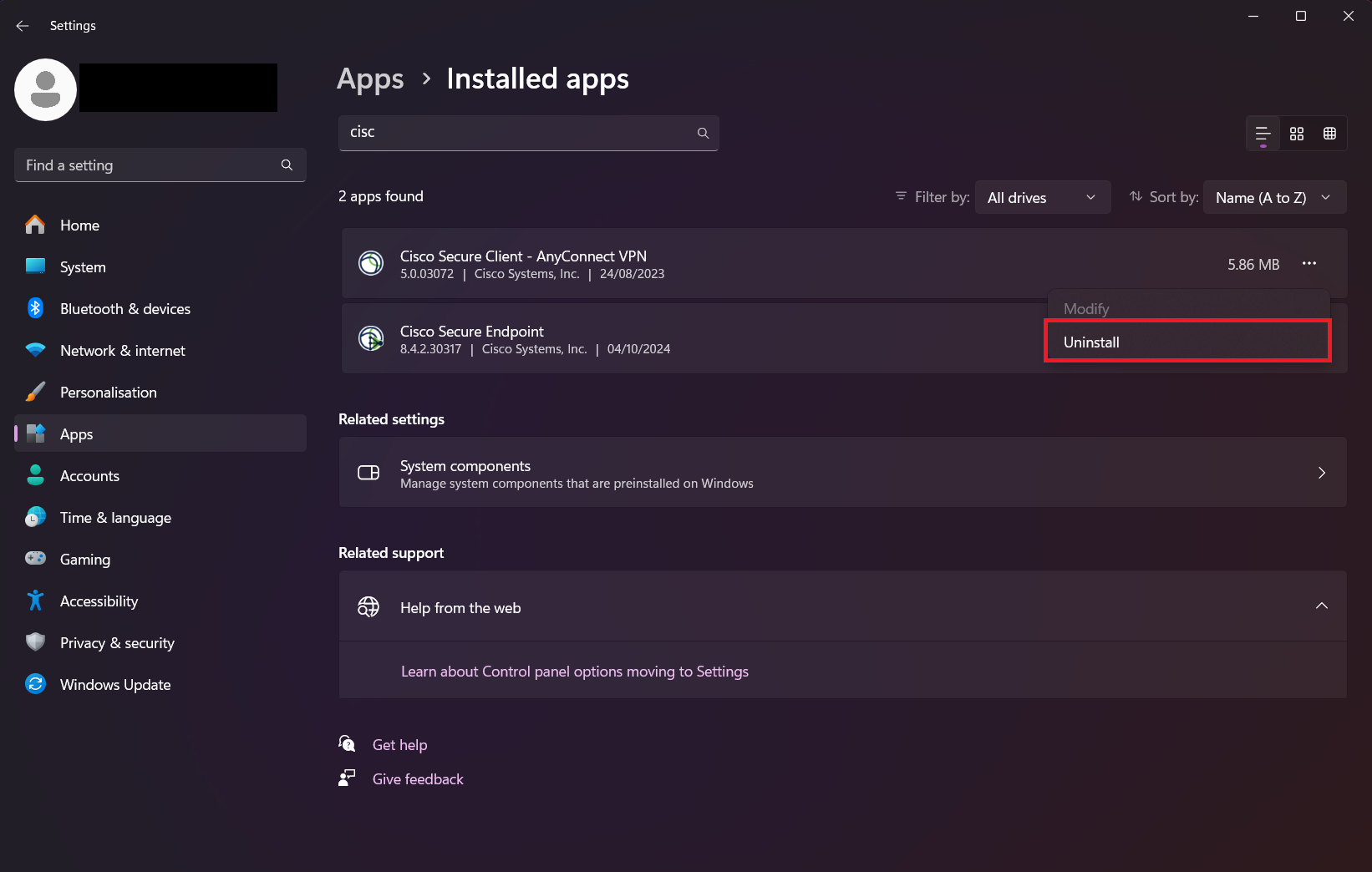
Task: Click the back arrow in Settings
Action: point(23,26)
